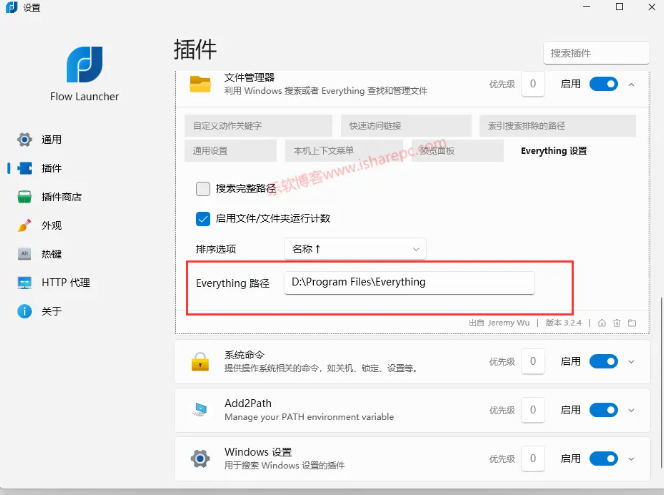Click the home icon beside version 3.2.4
This screenshot has height=496, width=664.
(x=602, y=323)
